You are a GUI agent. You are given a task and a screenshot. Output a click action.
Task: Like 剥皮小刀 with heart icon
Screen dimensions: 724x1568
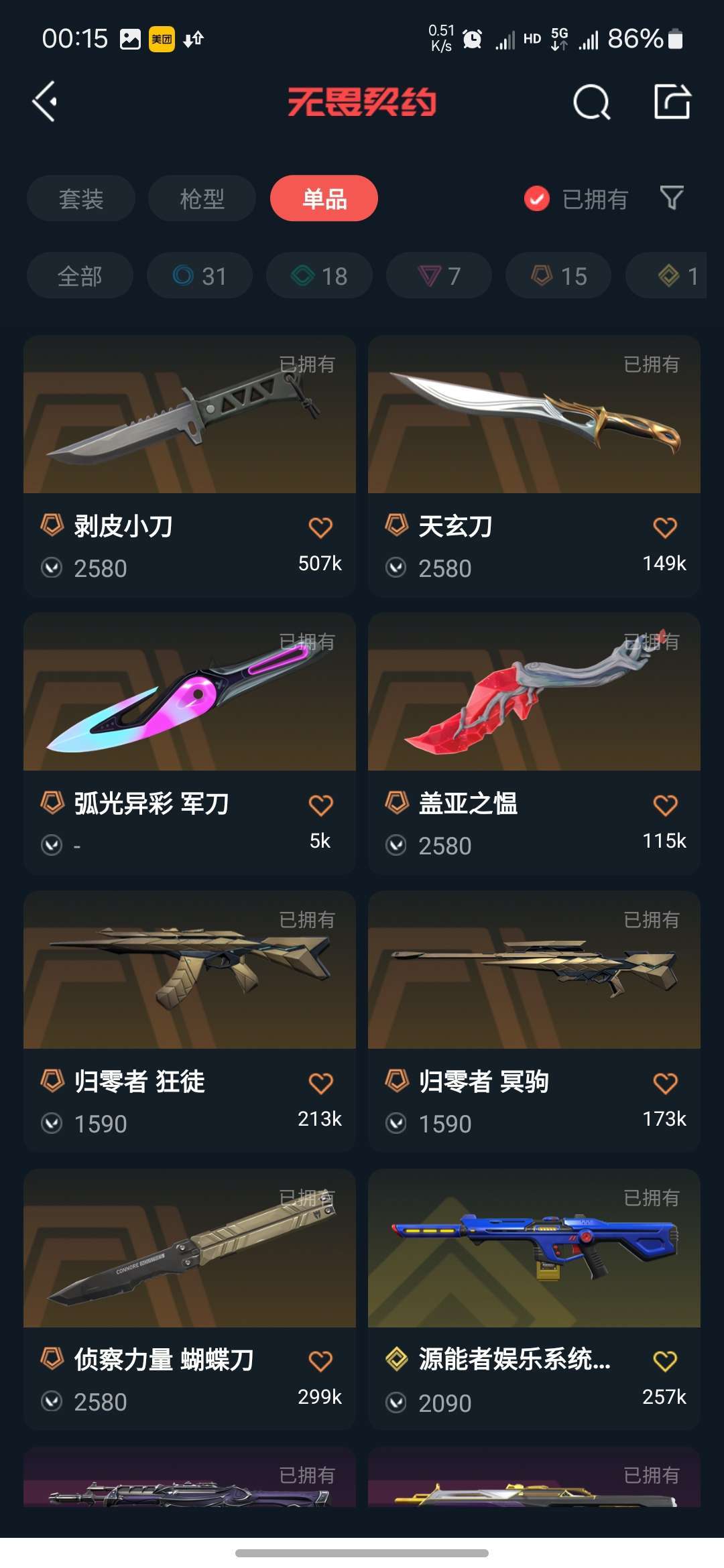(x=320, y=527)
